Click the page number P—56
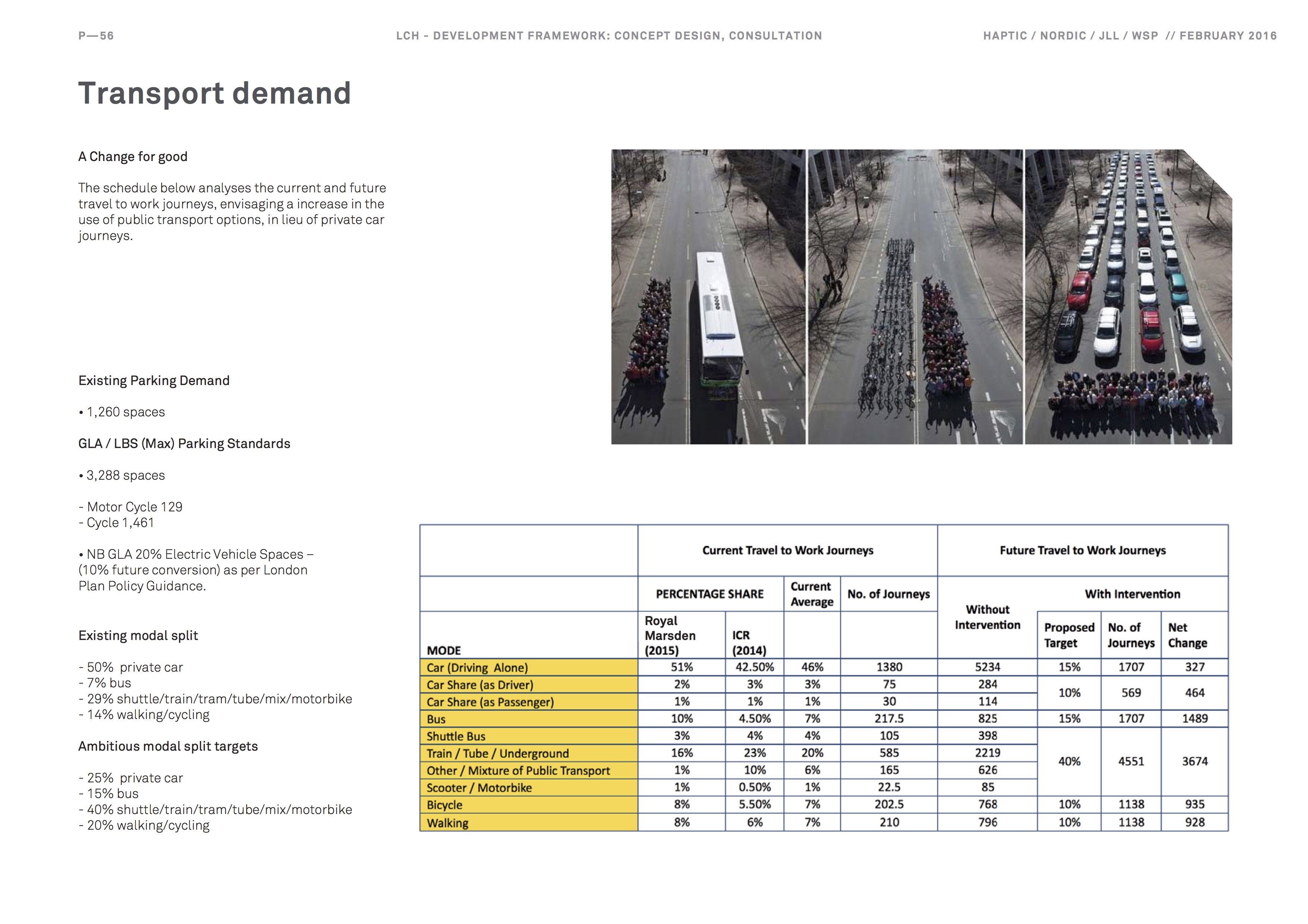The image size is (1308, 924). [96, 36]
